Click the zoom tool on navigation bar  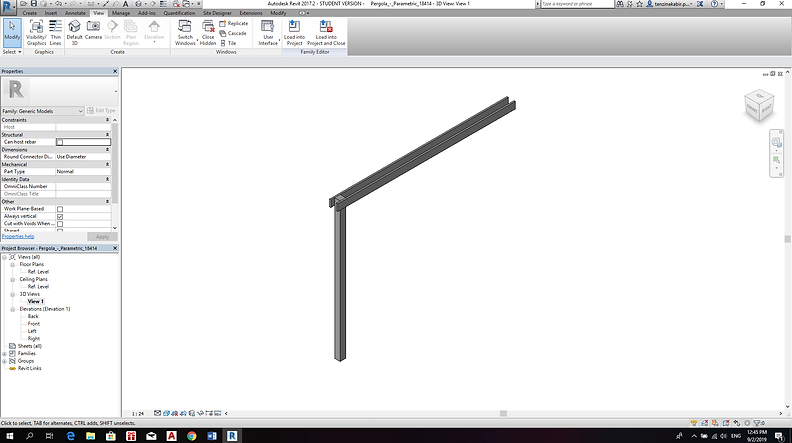point(776,161)
